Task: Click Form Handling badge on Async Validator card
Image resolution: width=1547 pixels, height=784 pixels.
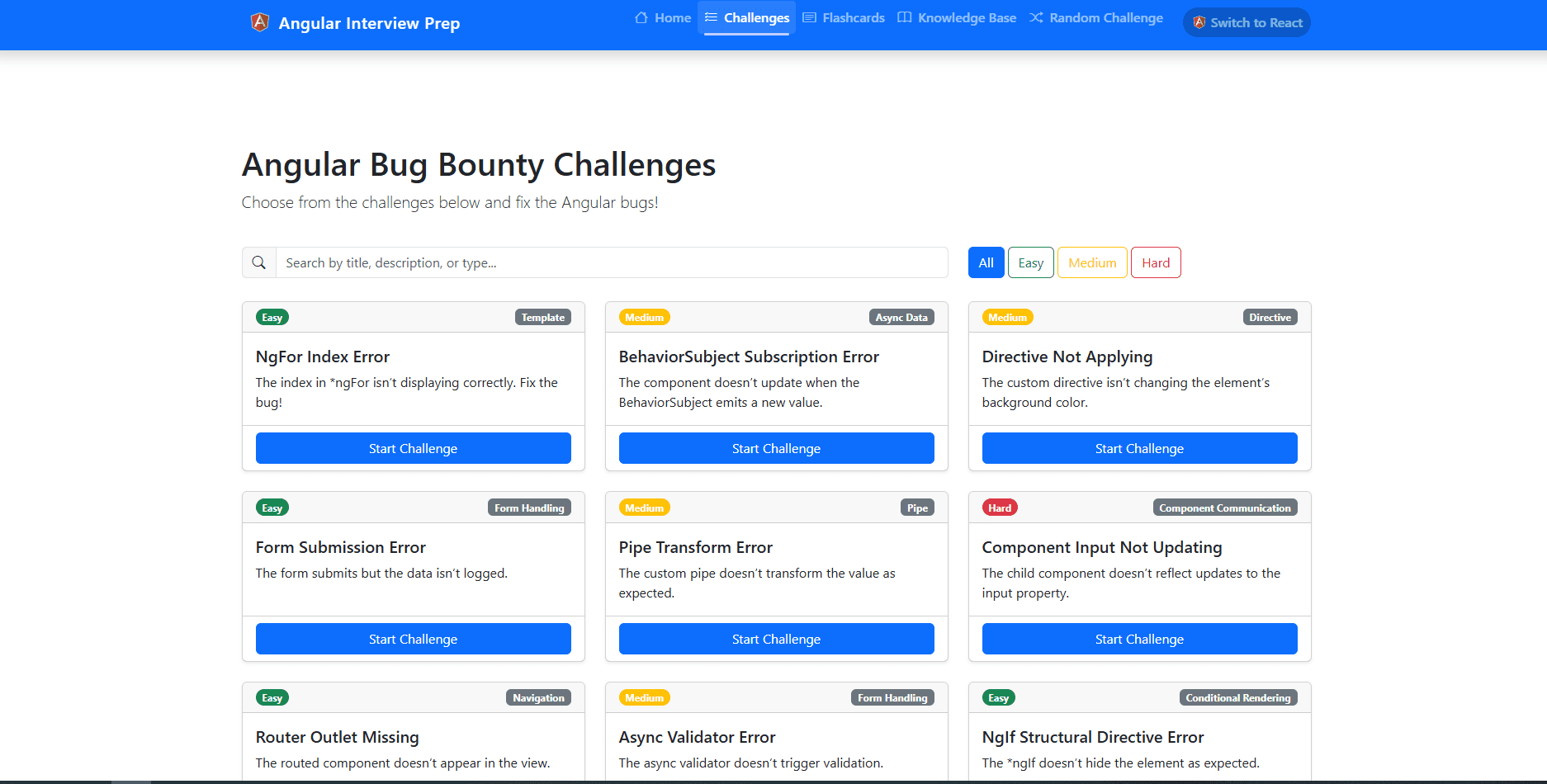Action: tap(892, 697)
